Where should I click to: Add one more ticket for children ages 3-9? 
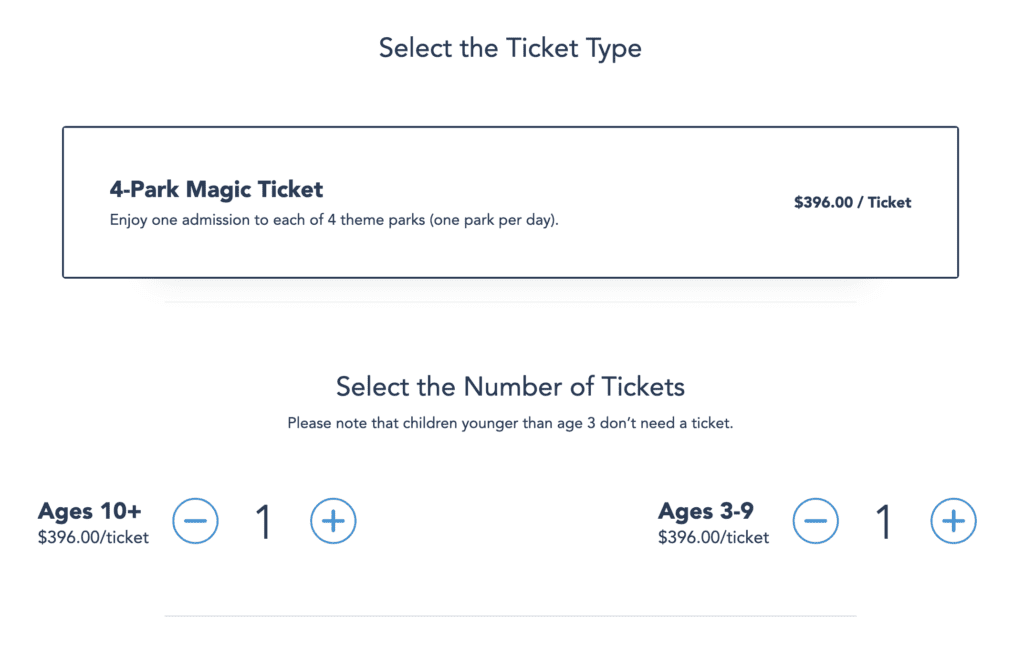[953, 521]
